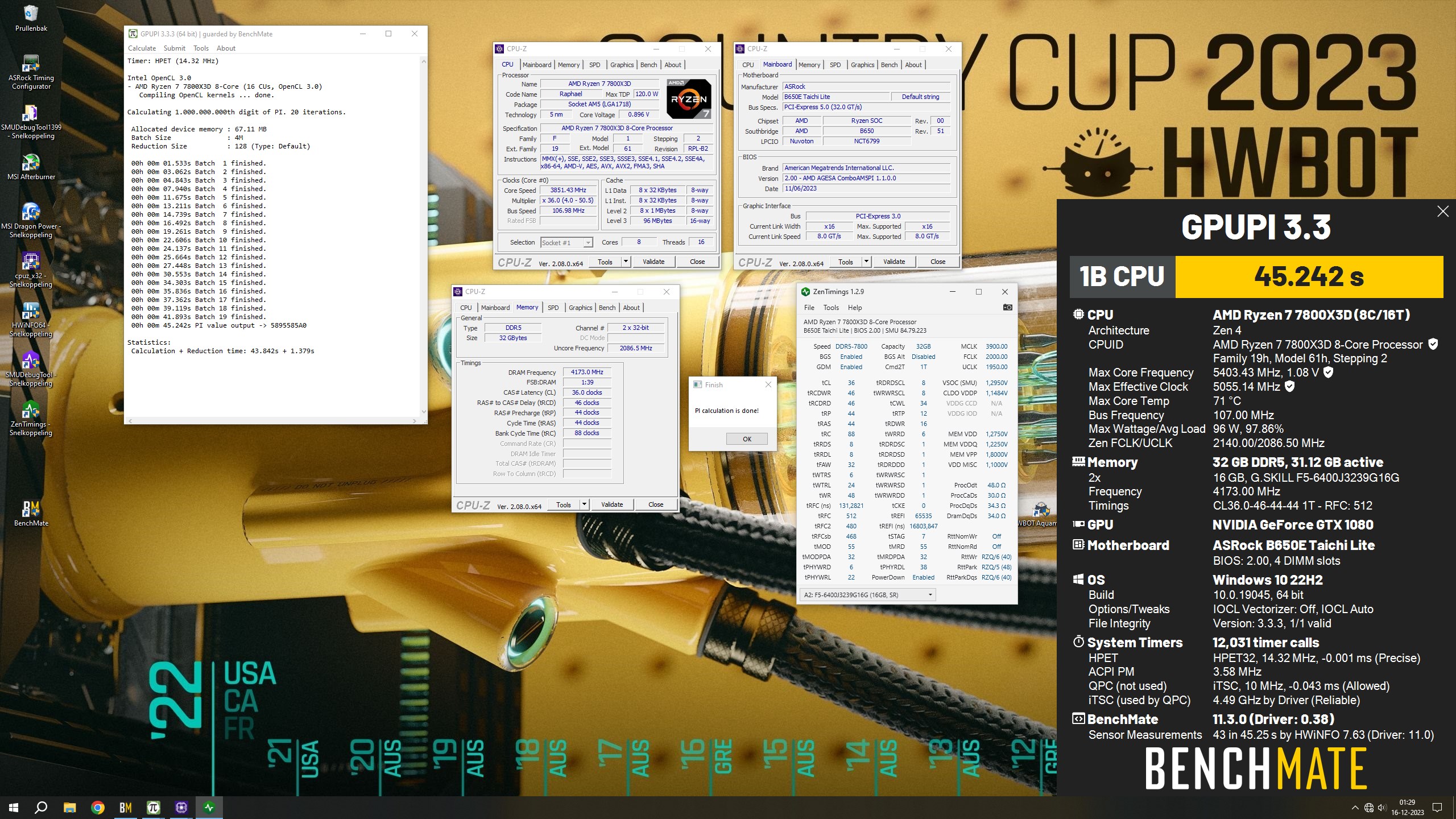Open GPUPI Submit menu
This screenshot has width=1456, height=819.
point(175,48)
